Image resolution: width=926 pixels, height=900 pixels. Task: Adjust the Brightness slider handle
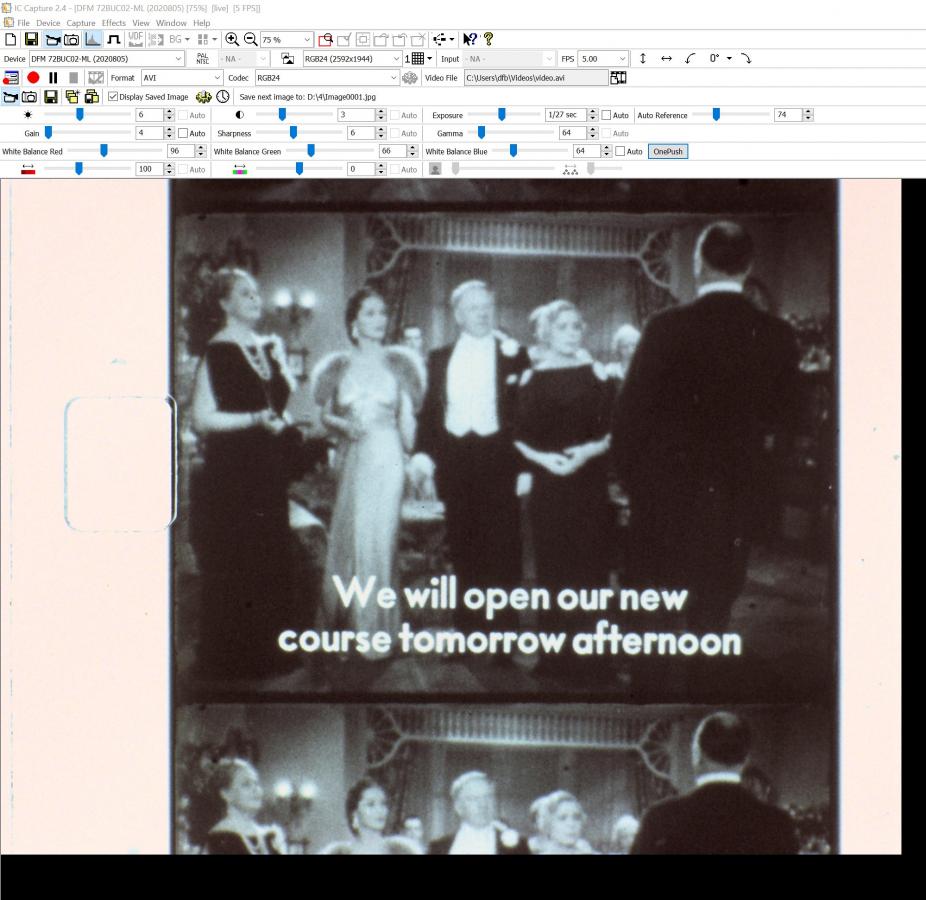[x=80, y=115]
